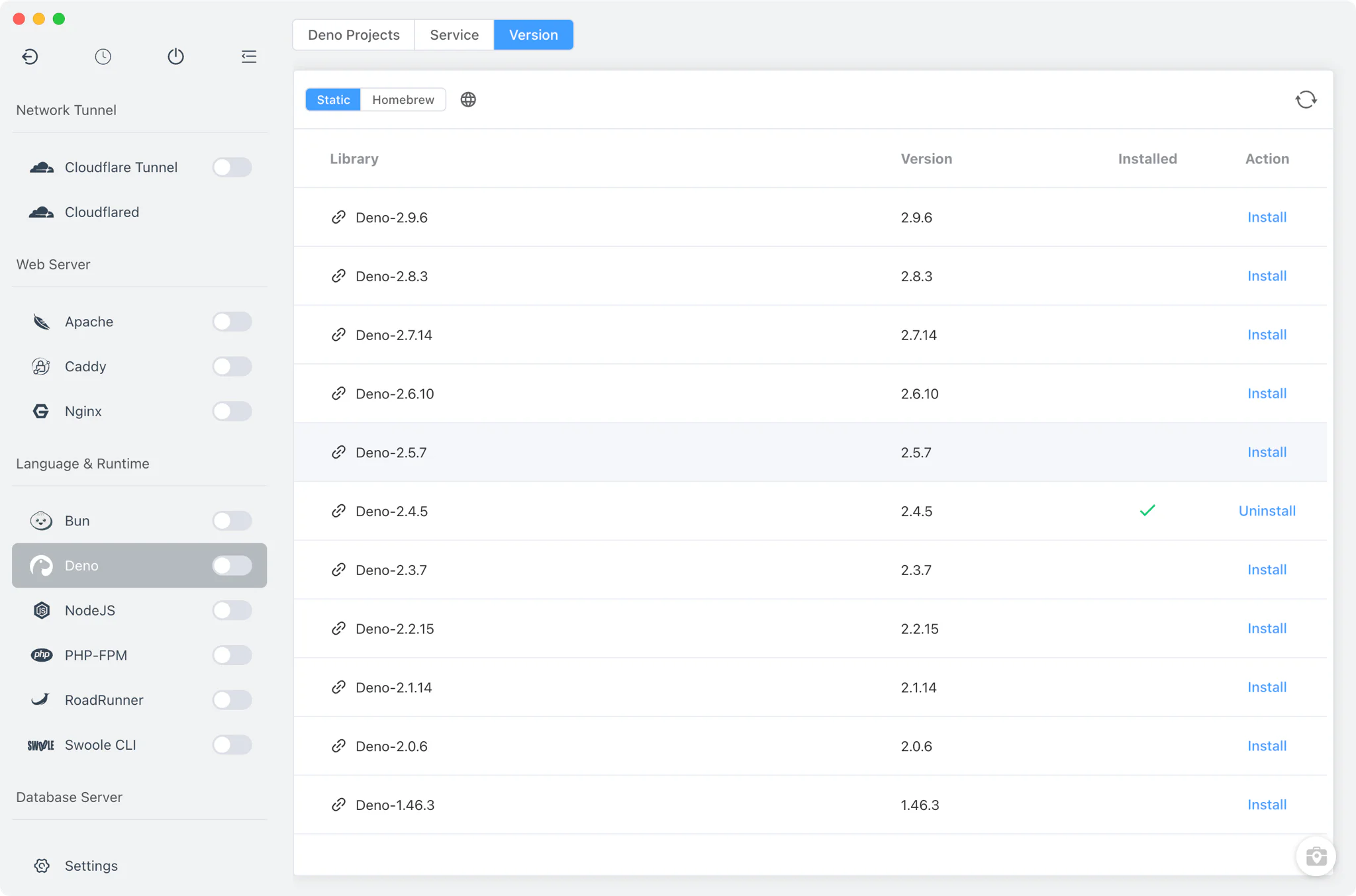
Task: Click the Bun icon in sidebar
Action: (41, 521)
